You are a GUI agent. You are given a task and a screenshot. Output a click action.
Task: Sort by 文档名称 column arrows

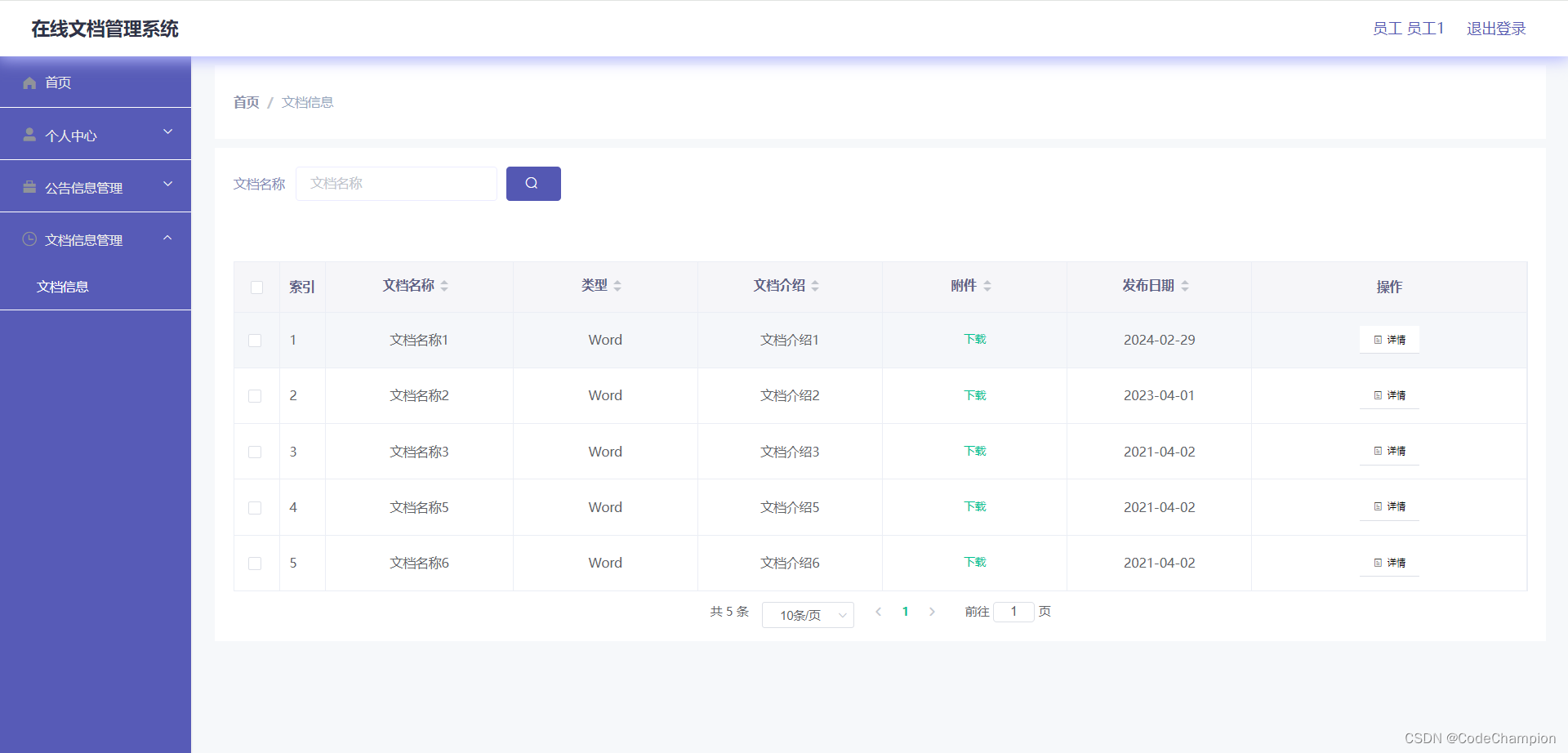[444, 286]
